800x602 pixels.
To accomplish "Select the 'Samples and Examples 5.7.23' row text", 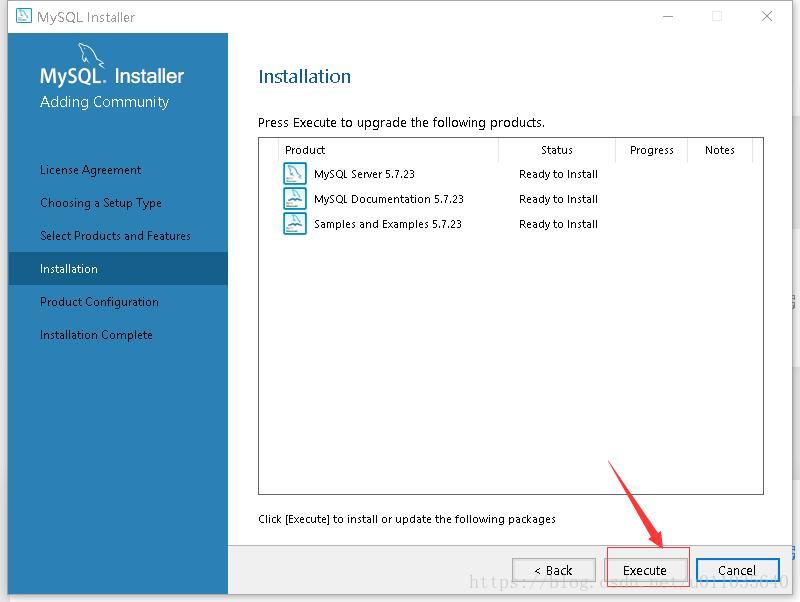I will [x=388, y=224].
